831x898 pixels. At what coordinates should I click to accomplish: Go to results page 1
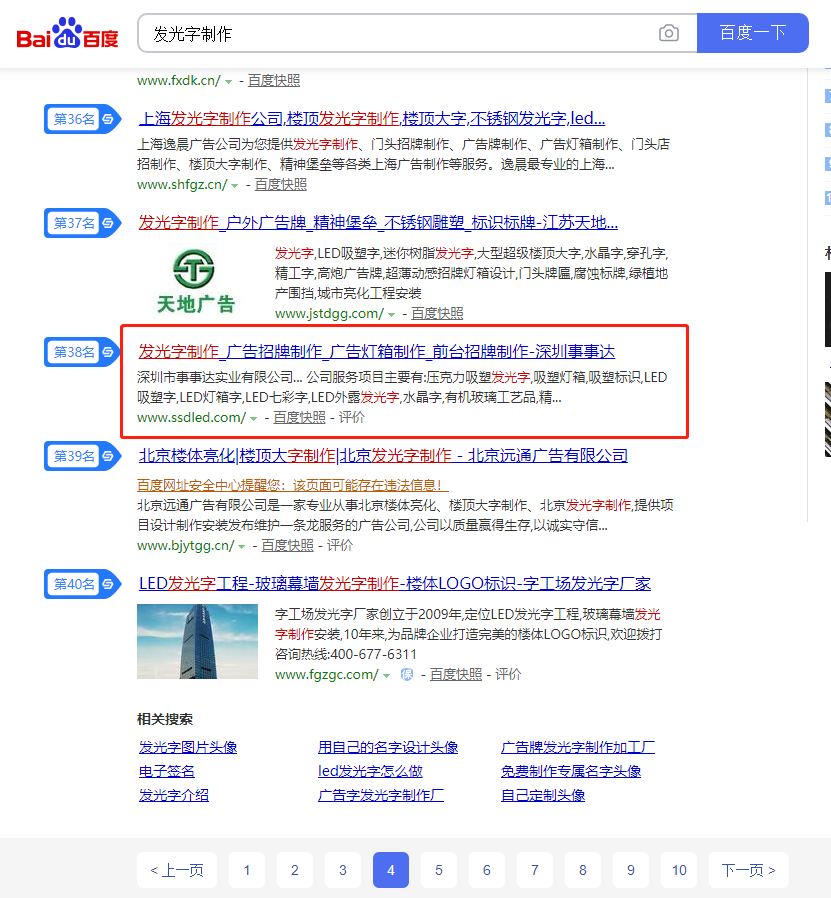coord(247,870)
